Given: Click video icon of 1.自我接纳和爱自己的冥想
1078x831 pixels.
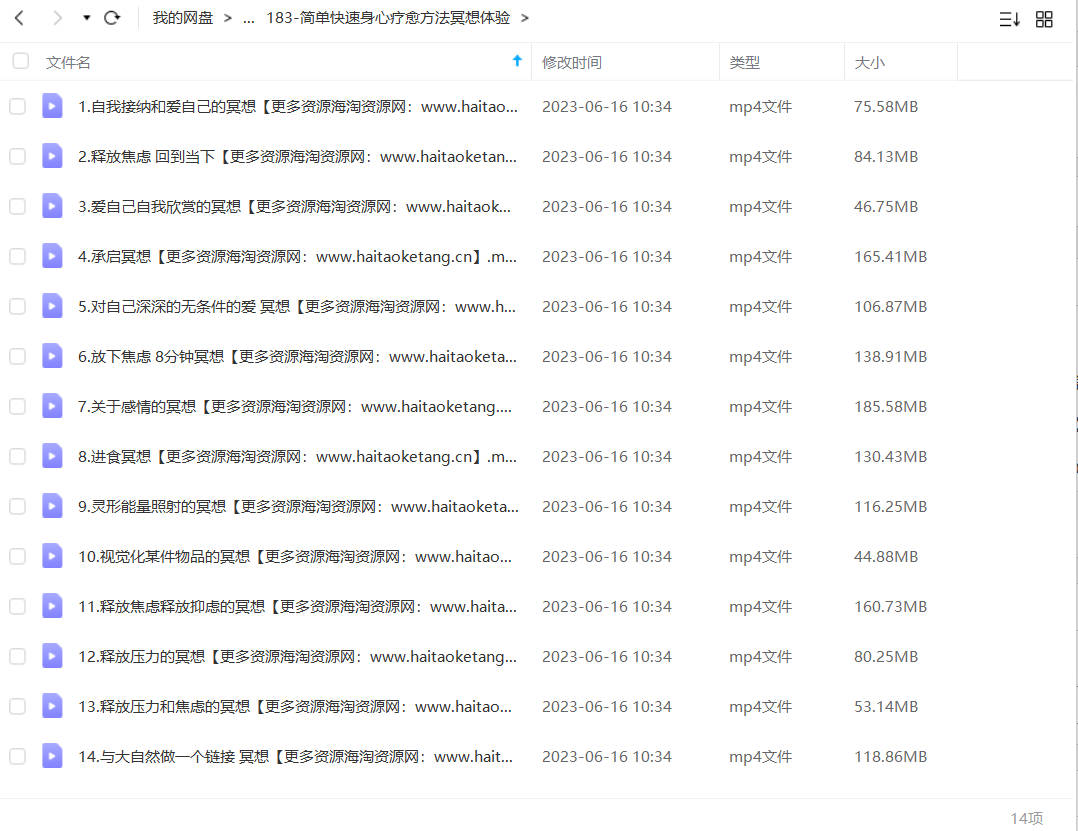Looking at the screenshot, I should 52,107.
